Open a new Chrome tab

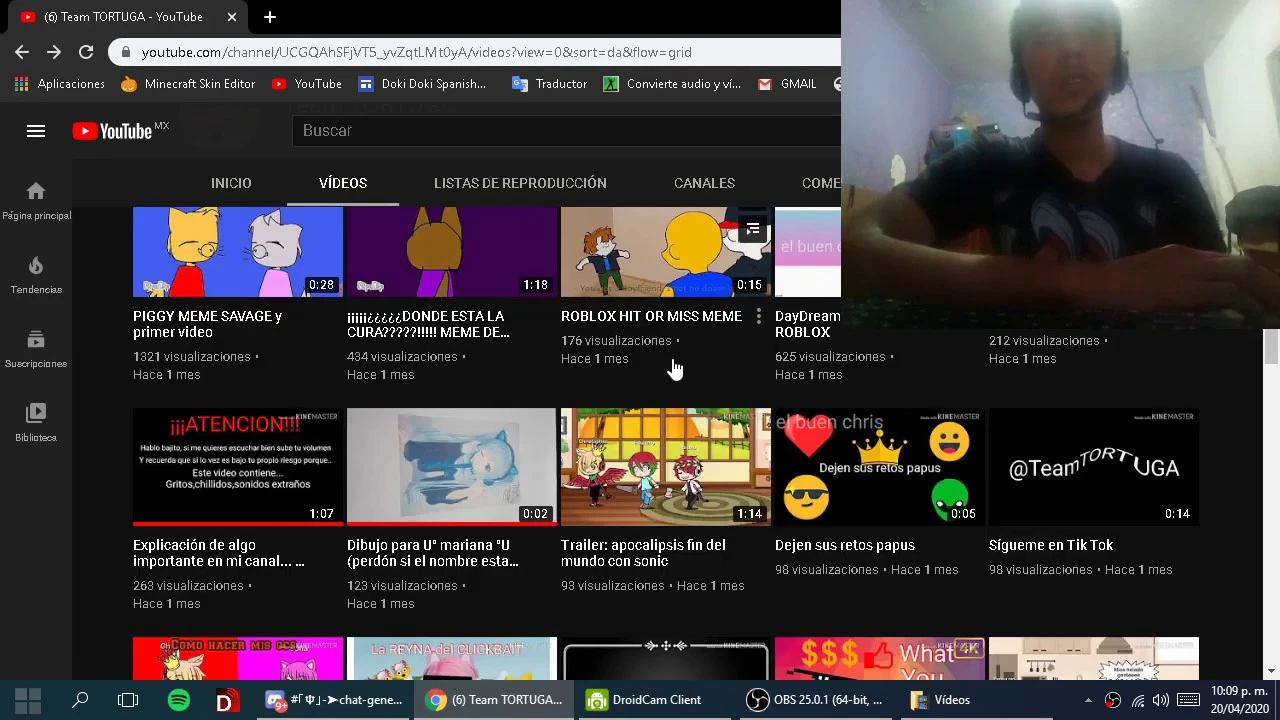click(x=270, y=17)
